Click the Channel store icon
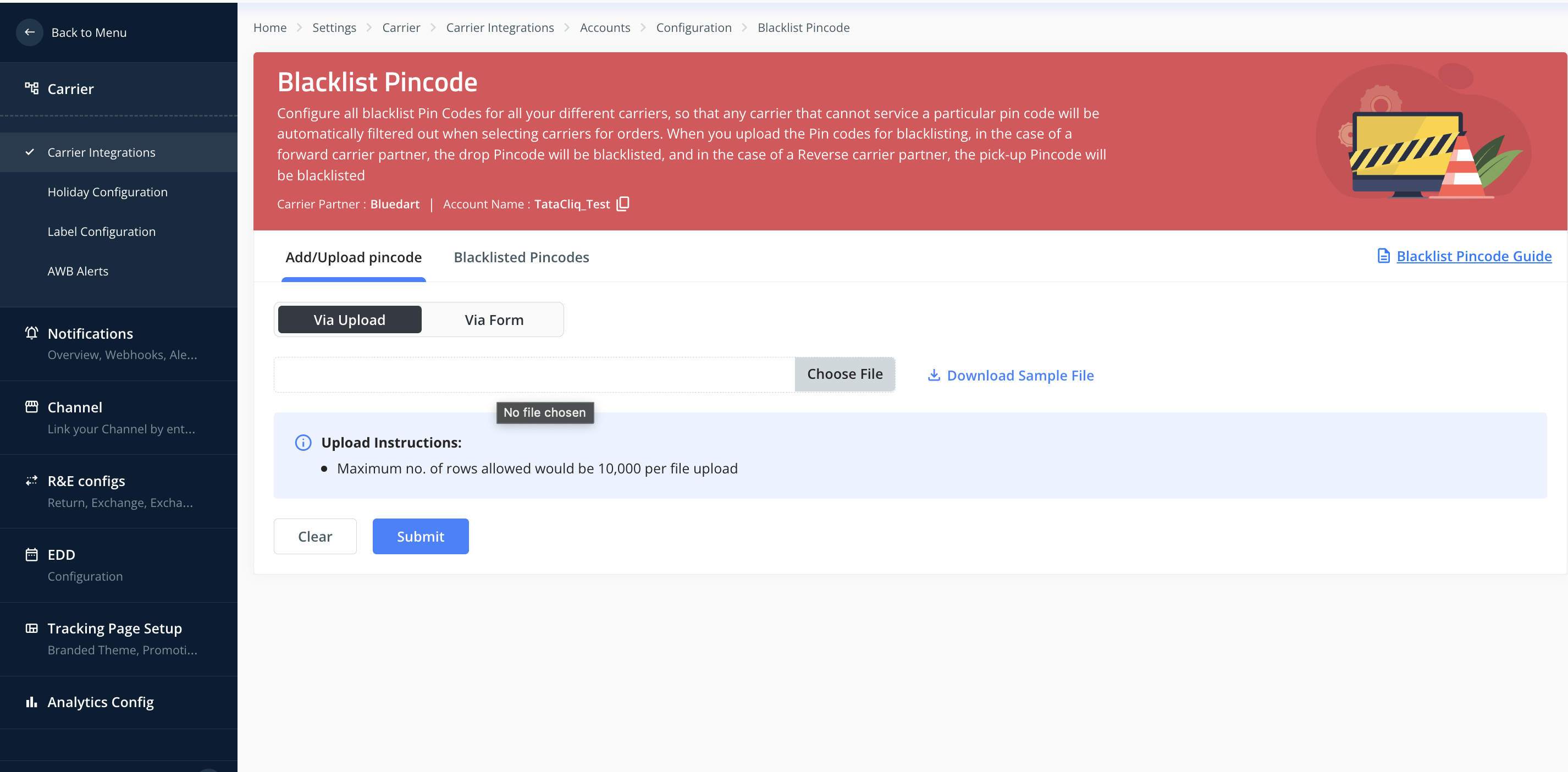Screen dimensions: 1568x772 click(x=32, y=407)
